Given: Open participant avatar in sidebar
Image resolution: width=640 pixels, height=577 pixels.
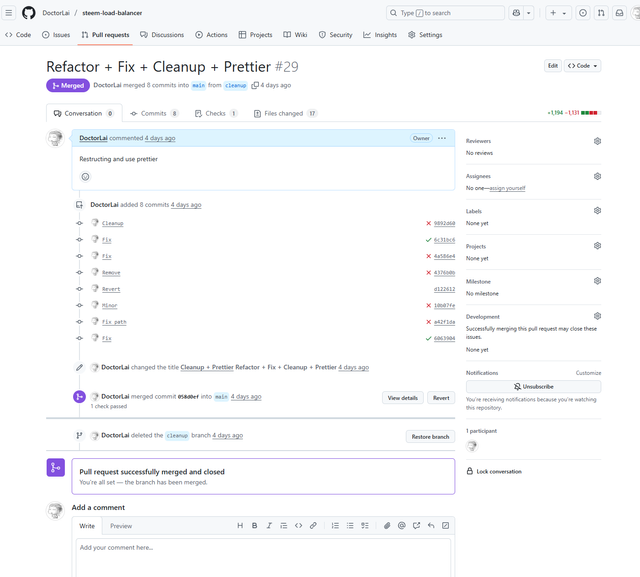Looking at the screenshot, I should click(472, 446).
